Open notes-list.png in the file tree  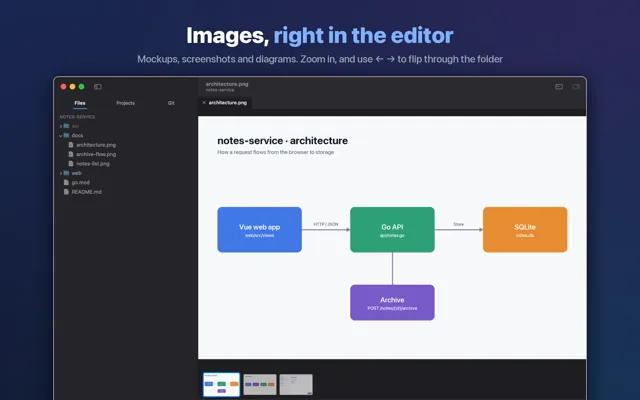pyautogui.click(x=93, y=164)
